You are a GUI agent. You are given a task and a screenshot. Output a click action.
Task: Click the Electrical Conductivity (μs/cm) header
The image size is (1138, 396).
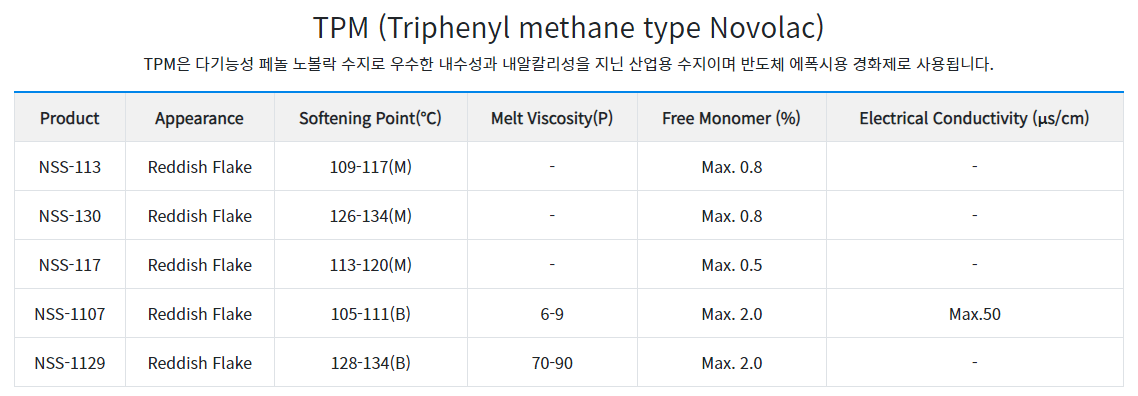tap(975, 118)
